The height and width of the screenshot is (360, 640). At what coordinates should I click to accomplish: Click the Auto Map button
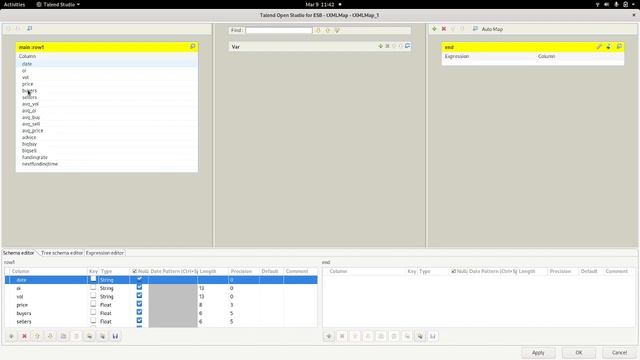tap(492, 29)
